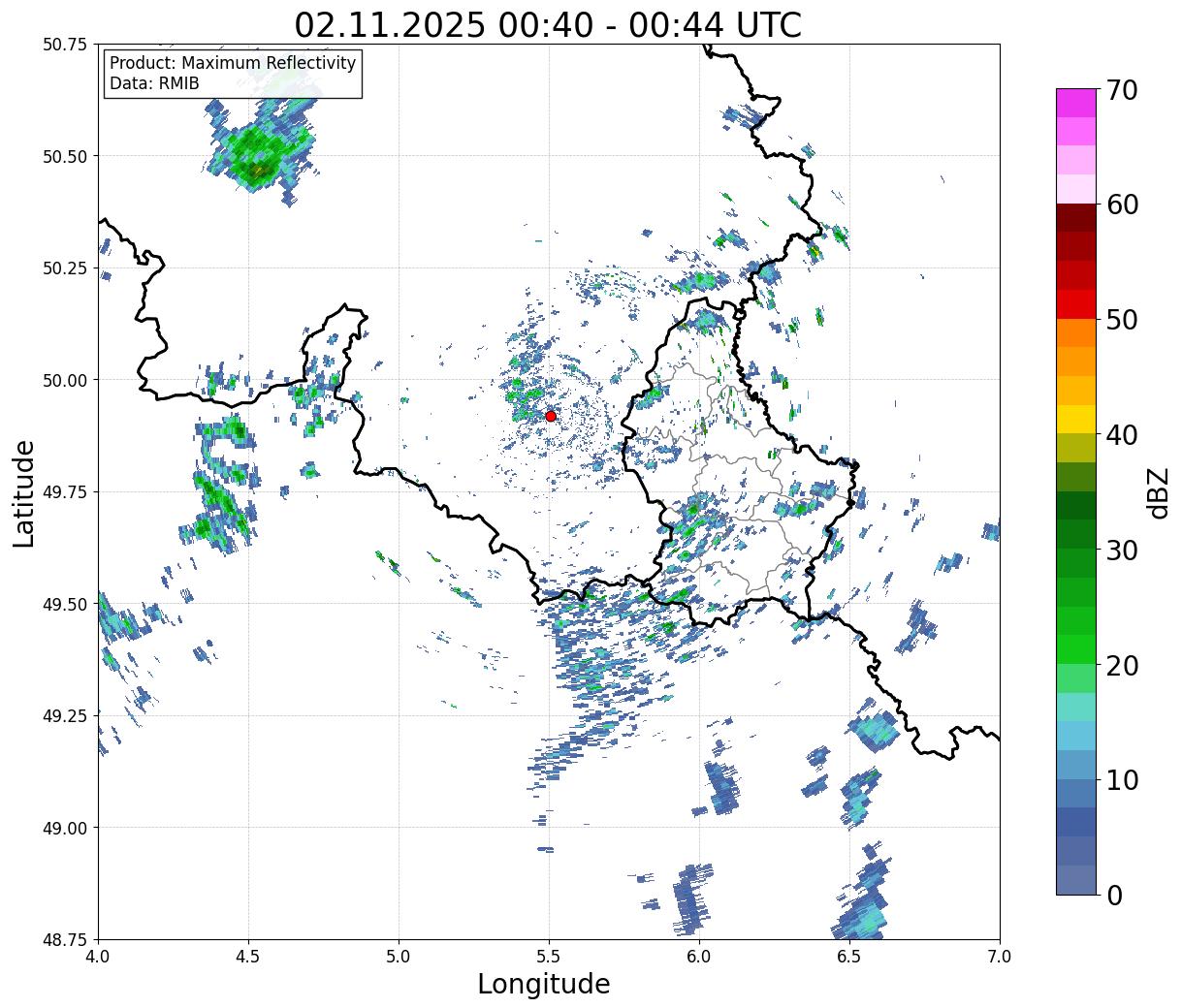This screenshot has height=1008, width=1182.
Task: Pick the dark red swatch just below 60 dBZ
Action: tap(1075, 218)
